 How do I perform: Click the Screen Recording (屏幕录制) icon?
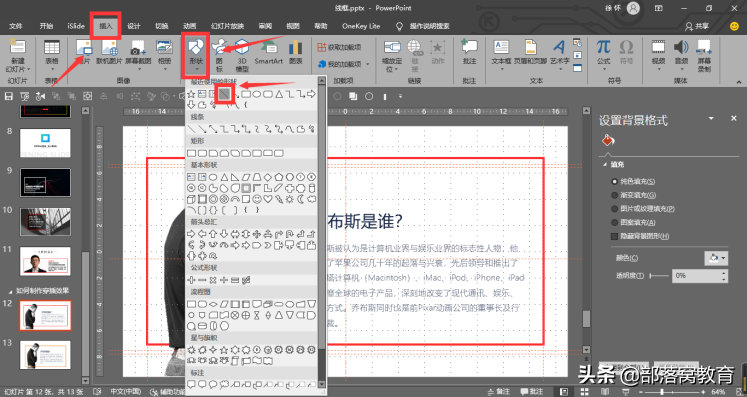[704, 48]
